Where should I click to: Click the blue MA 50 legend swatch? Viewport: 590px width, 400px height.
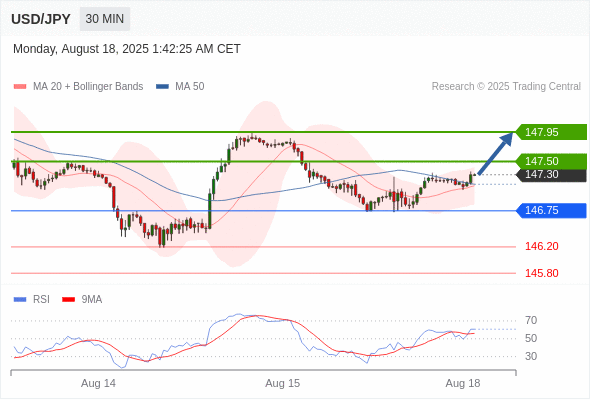tap(162, 87)
